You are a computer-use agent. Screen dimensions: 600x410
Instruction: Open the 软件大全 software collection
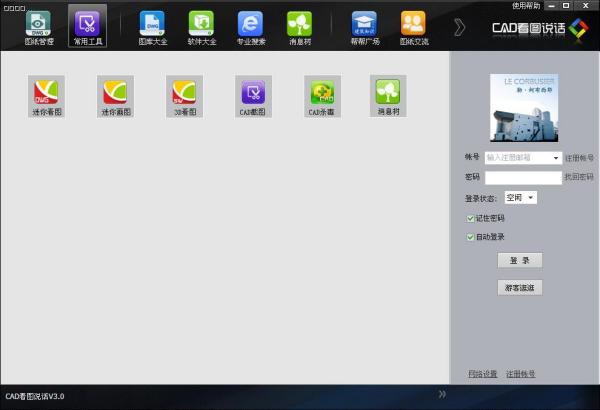[x=204, y=26]
